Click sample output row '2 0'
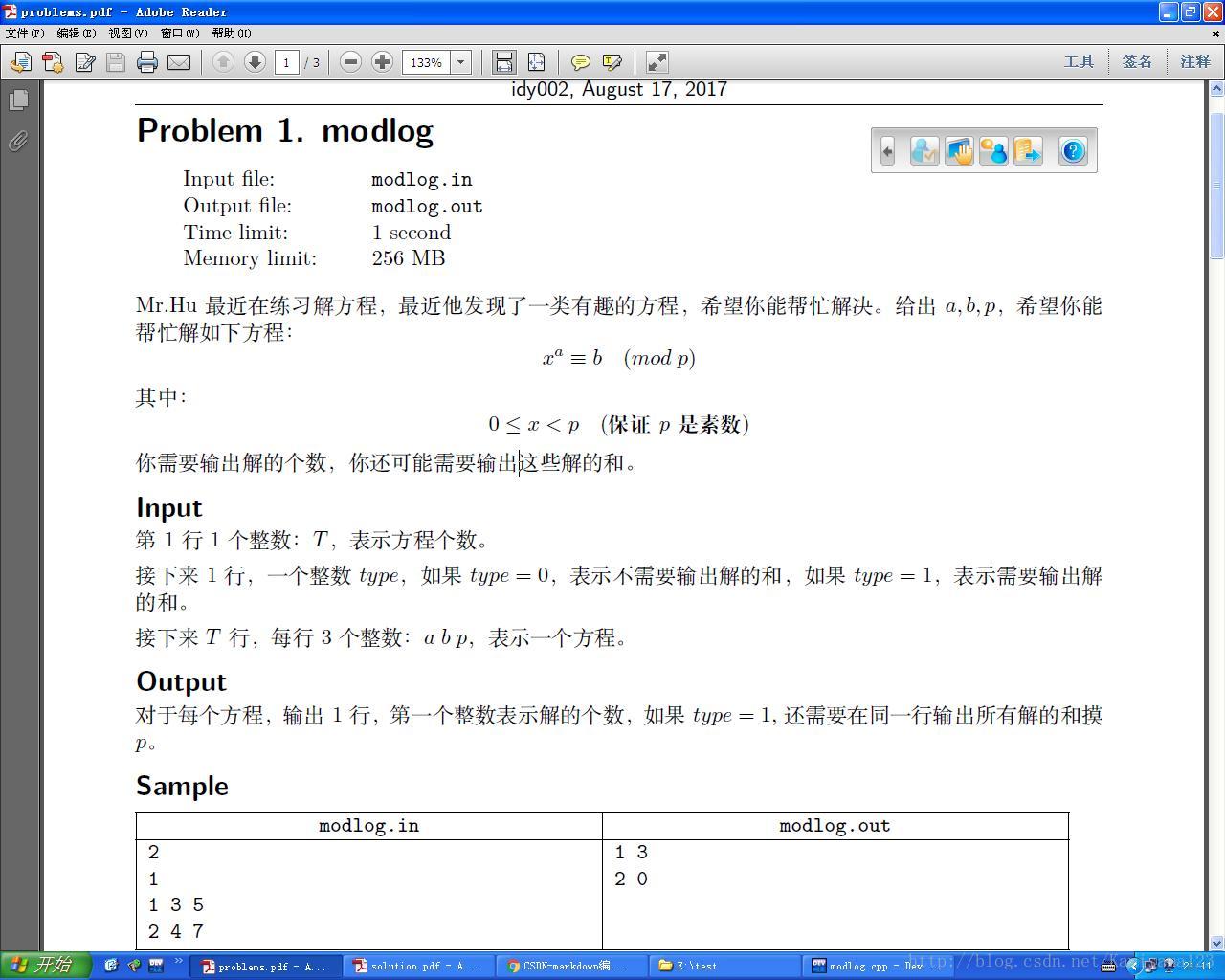The width and height of the screenshot is (1225, 980). [632, 879]
